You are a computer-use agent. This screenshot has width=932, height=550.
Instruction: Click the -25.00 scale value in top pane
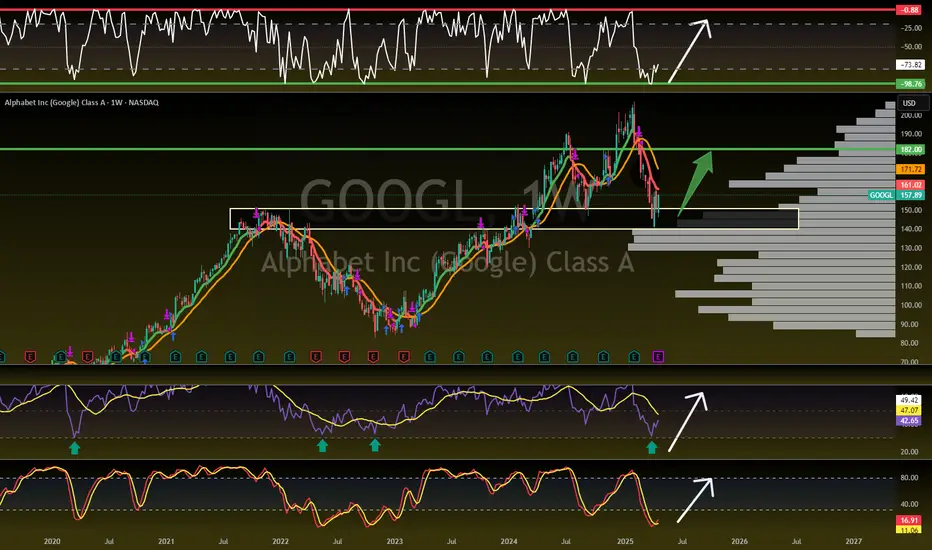[911, 28]
